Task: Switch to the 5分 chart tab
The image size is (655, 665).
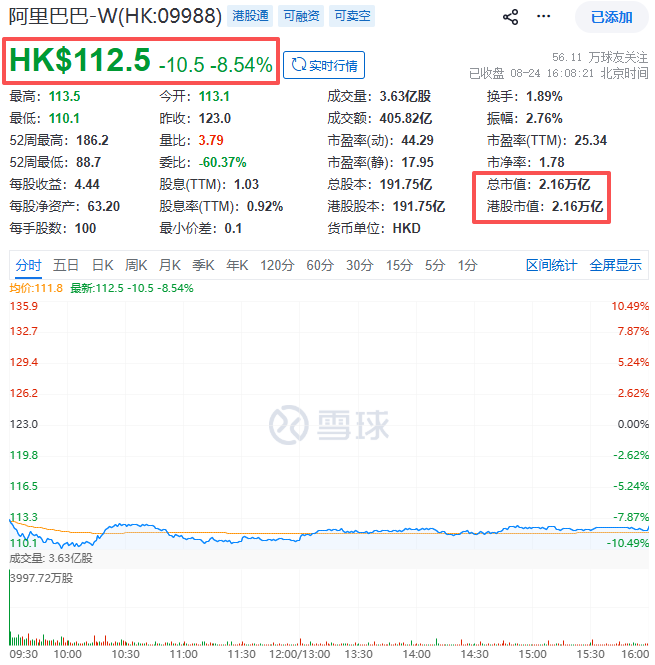Action: (435, 265)
